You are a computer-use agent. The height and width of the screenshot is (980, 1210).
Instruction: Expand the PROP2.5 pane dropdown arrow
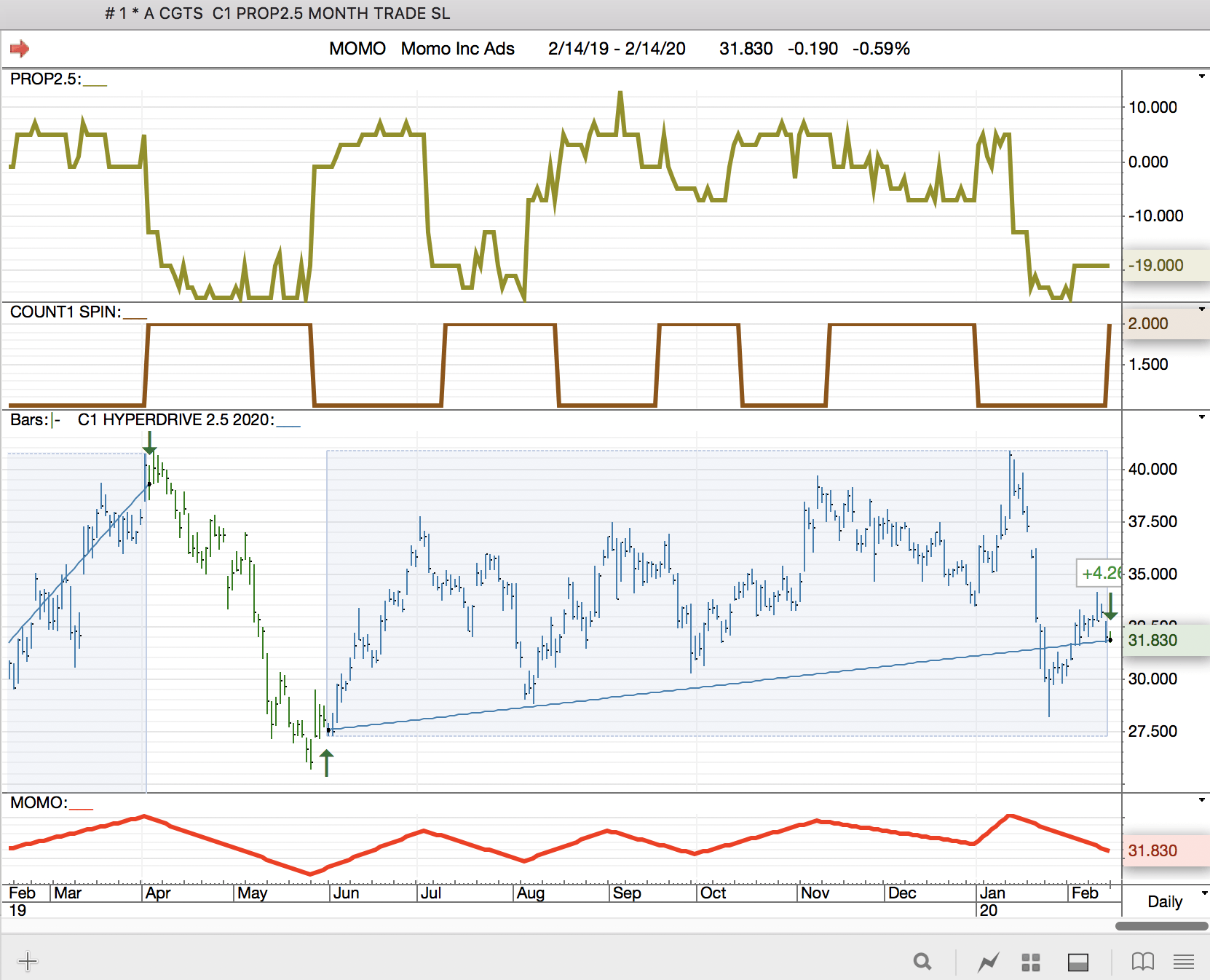point(1201,76)
